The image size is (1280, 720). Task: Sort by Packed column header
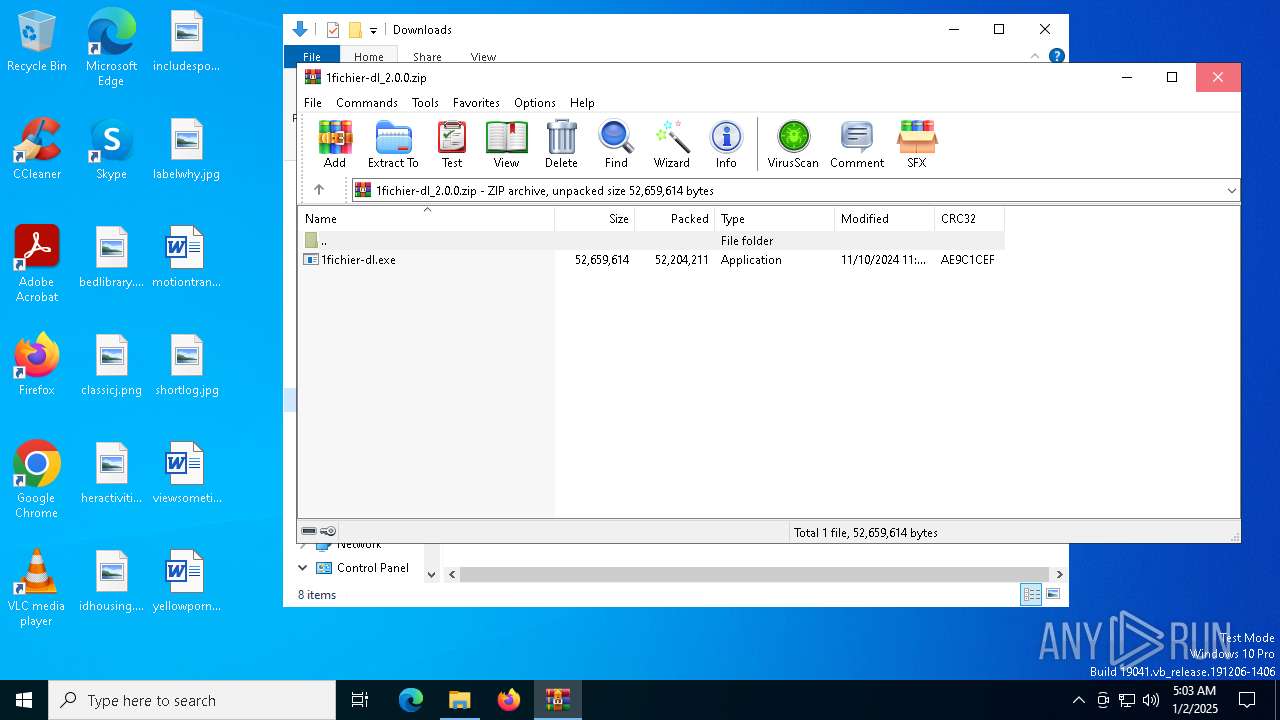click(675, 218)
